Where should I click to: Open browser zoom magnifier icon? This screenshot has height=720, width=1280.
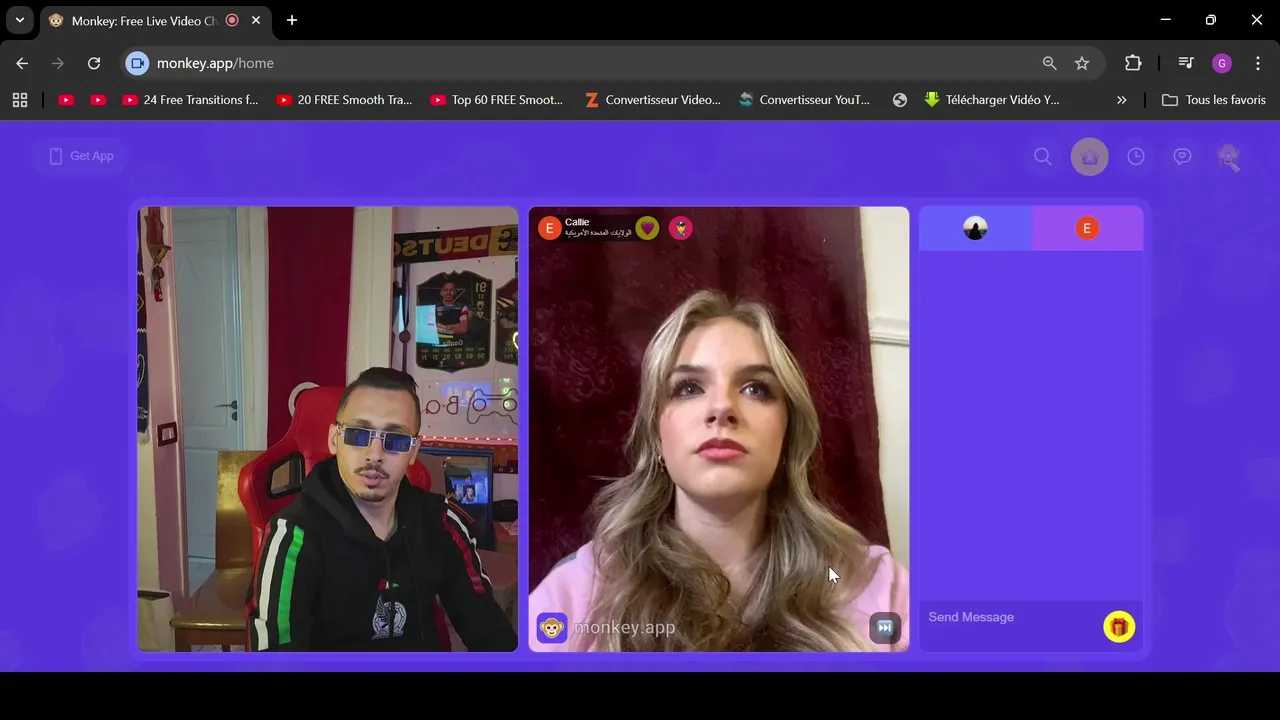pyautogui.click(x=1049, y=63)
